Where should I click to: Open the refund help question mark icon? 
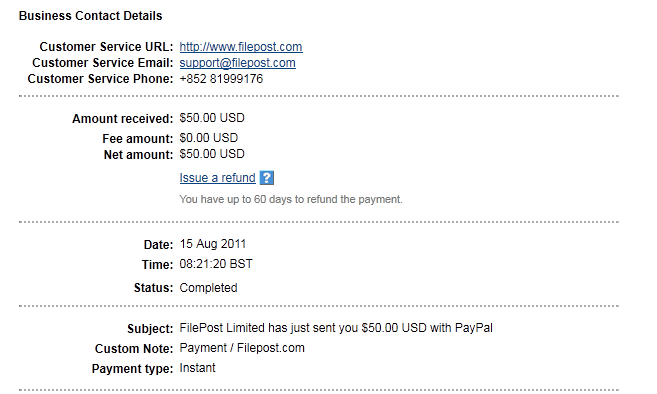coord(266,178)
